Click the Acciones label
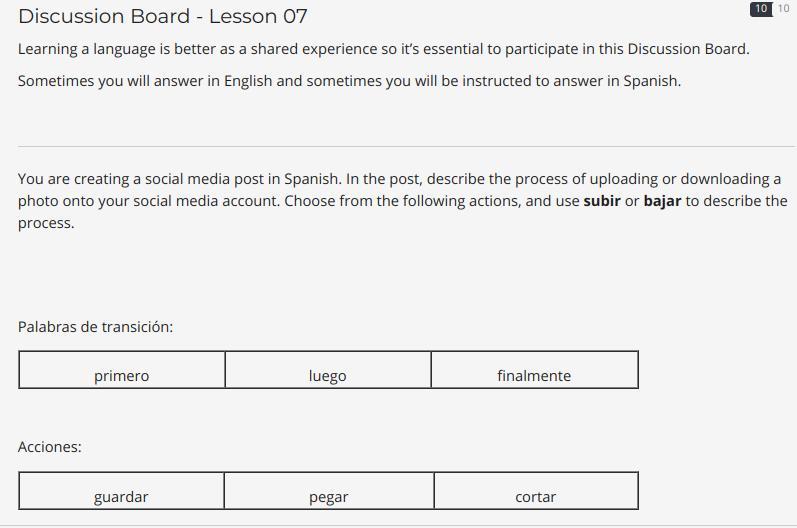The image size is (797, 528). [x=50, y=447]
